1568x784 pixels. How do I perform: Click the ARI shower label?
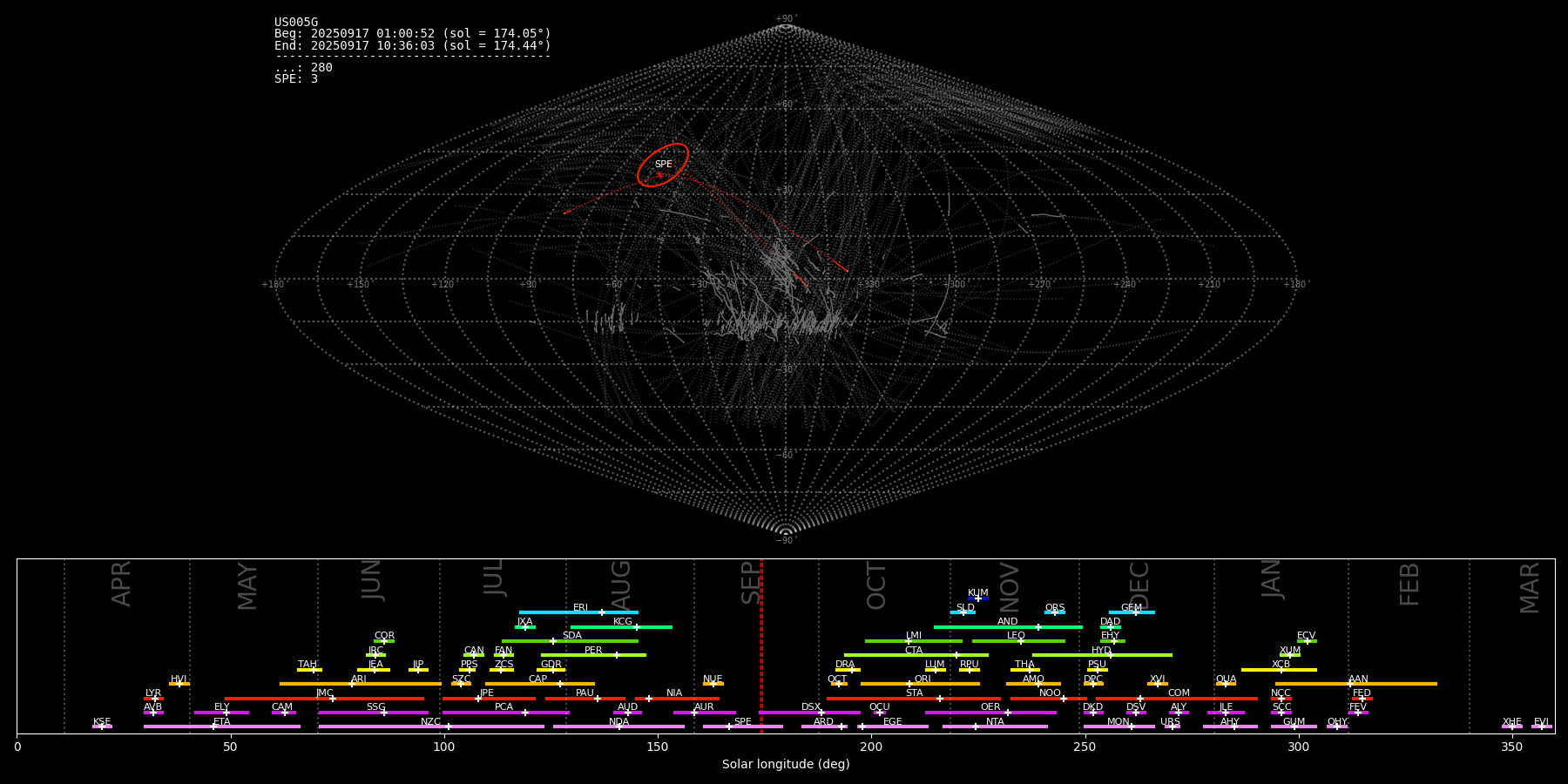[359, 679]
